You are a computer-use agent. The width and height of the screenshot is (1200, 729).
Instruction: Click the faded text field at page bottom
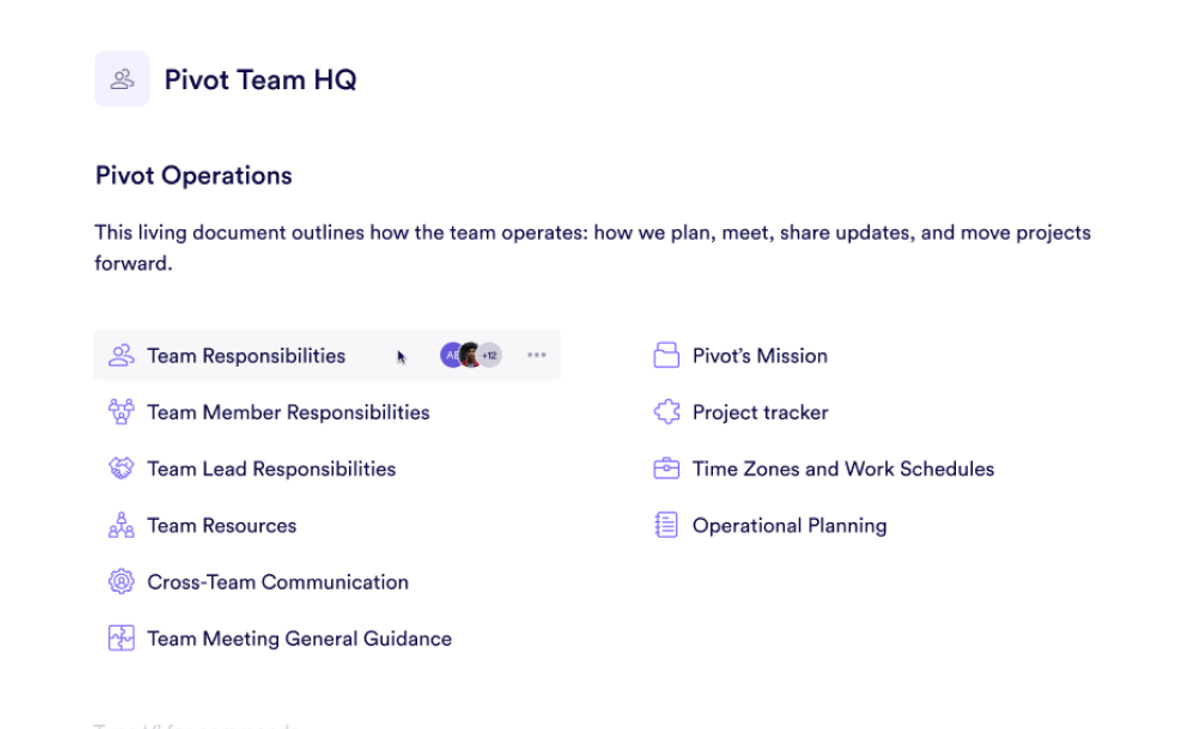click(x=195, y=725)
